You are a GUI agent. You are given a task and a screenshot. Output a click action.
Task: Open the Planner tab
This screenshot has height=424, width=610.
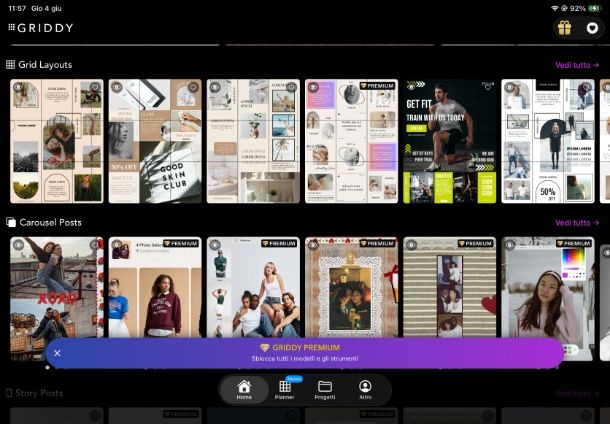pos(284,390)
